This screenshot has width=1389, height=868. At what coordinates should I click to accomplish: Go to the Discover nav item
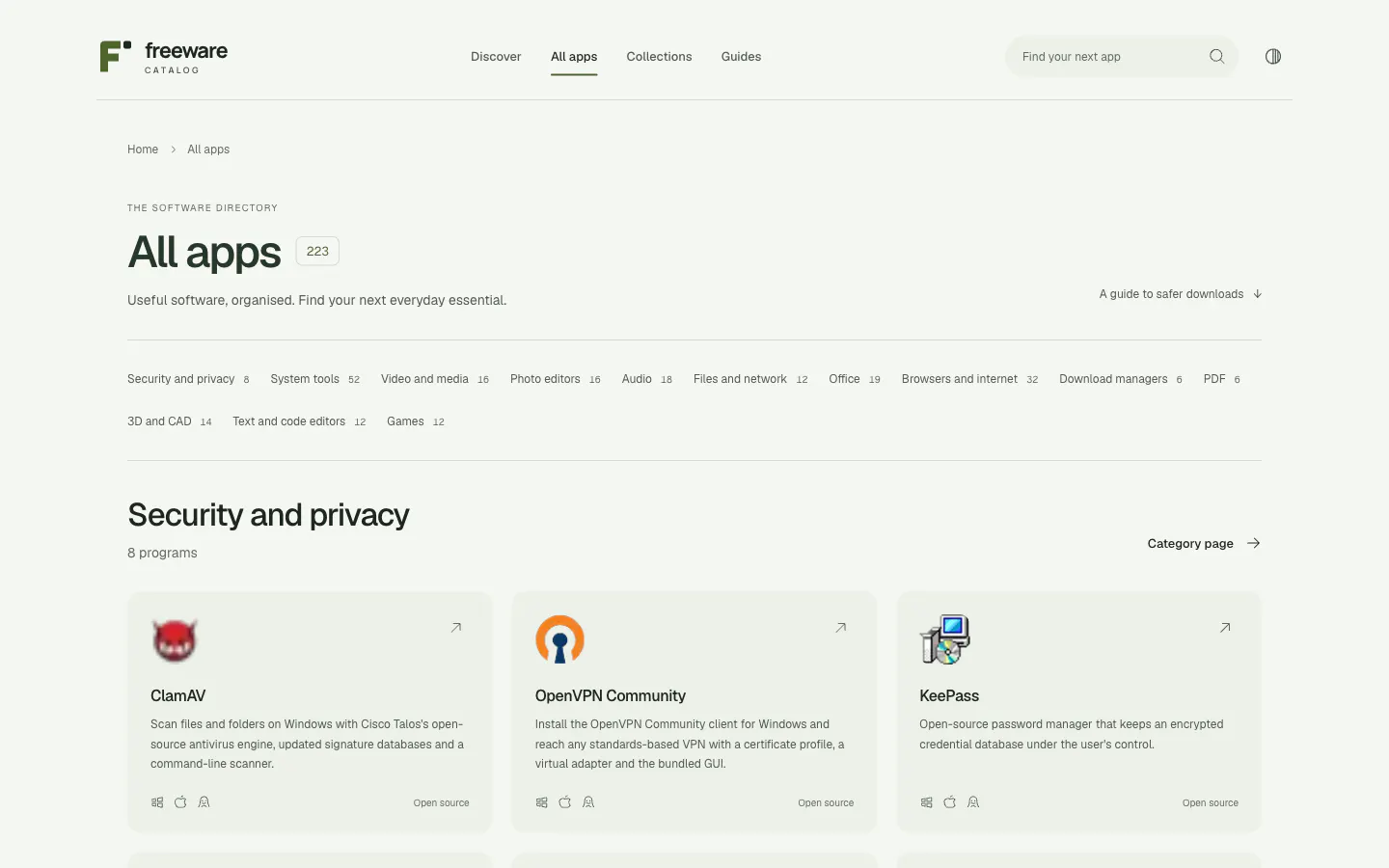click(x=496, y=57)
